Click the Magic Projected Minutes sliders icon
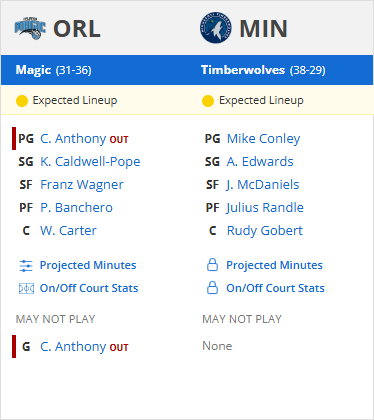 point(26,266)
